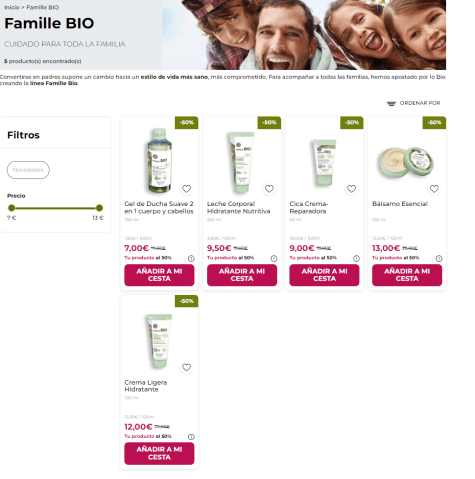Screen dimensions: 475x479
Task: Add Gel de Ducha Suave to basket
Action: coord(159,275)
